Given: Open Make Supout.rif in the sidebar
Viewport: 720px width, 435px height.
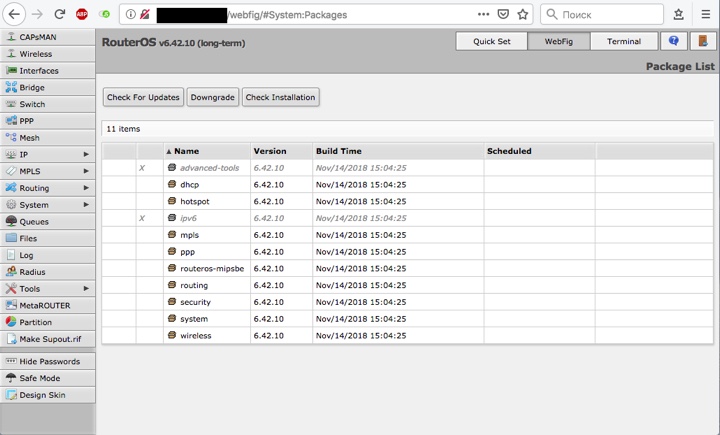Looking at the screenshot, I should [x=48, y=339].
